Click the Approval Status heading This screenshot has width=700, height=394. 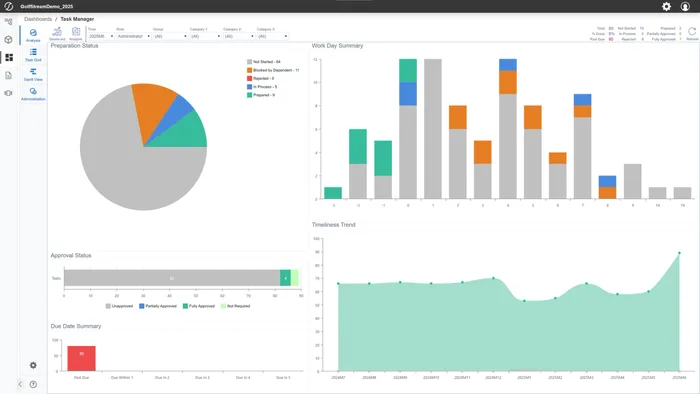(71, 255)
